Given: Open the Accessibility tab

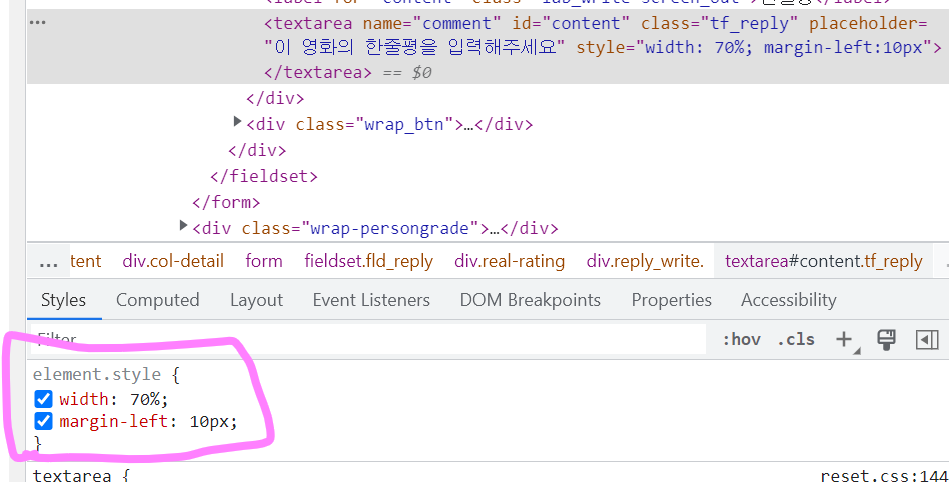Looking at the screenshot, I should (x=789, y=300).
